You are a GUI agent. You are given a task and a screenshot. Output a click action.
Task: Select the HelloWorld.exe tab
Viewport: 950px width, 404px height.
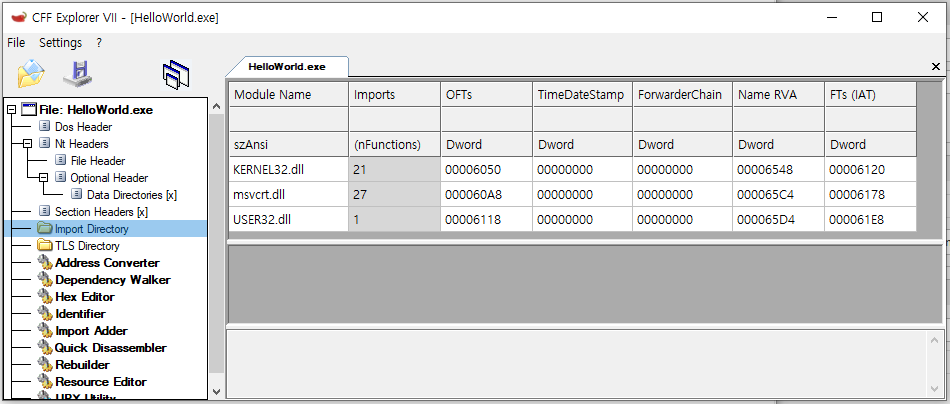click(287, 67)
